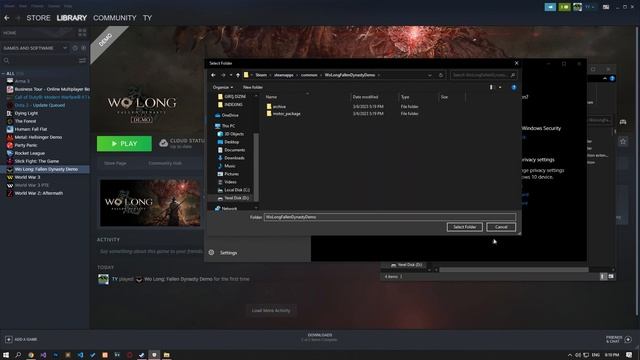Click Steam back navigation arrow
This screenshot has width=640, height=360.
point(7,18)
